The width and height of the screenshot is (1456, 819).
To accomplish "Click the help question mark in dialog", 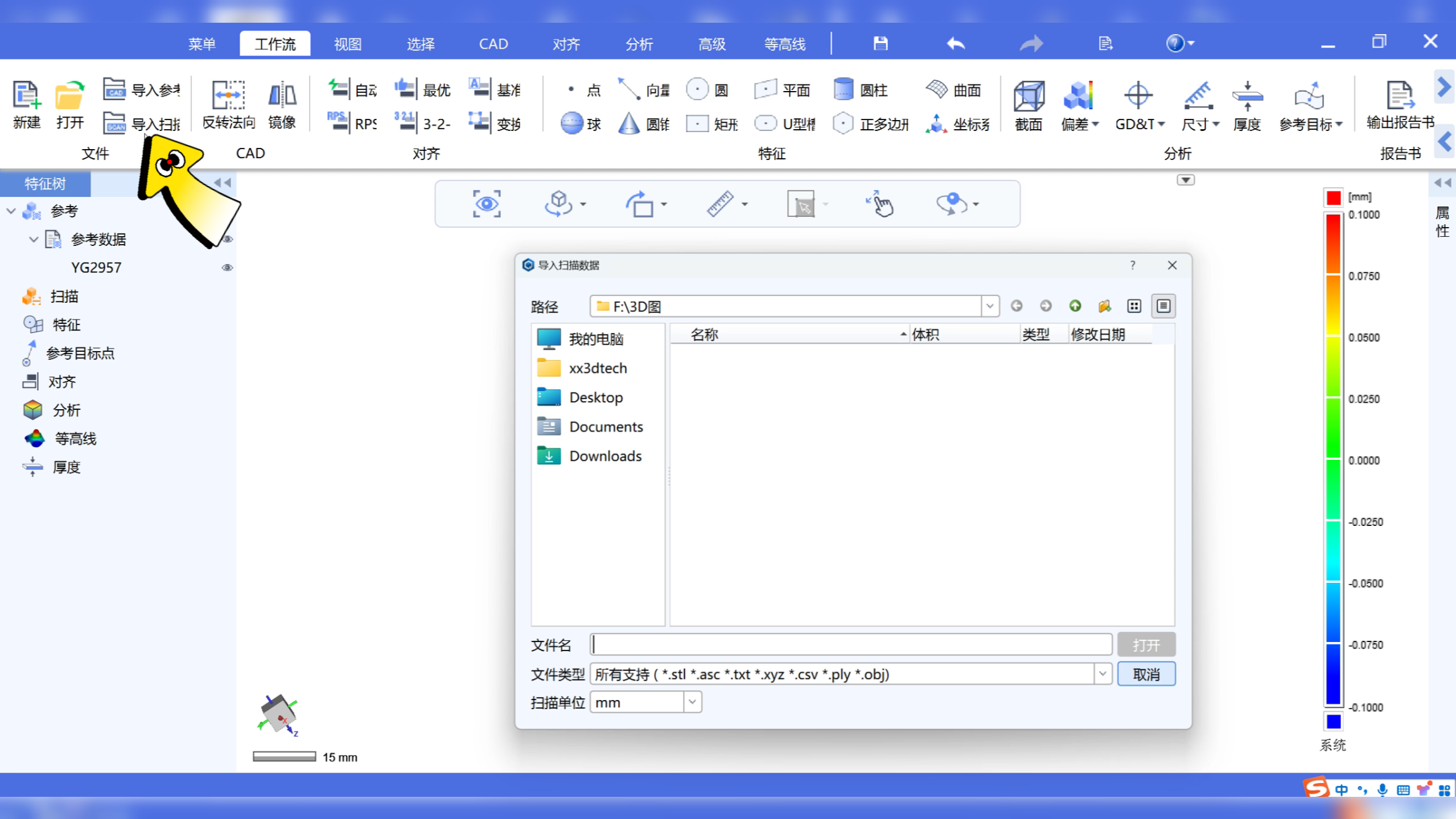I will click(1133, 265).
